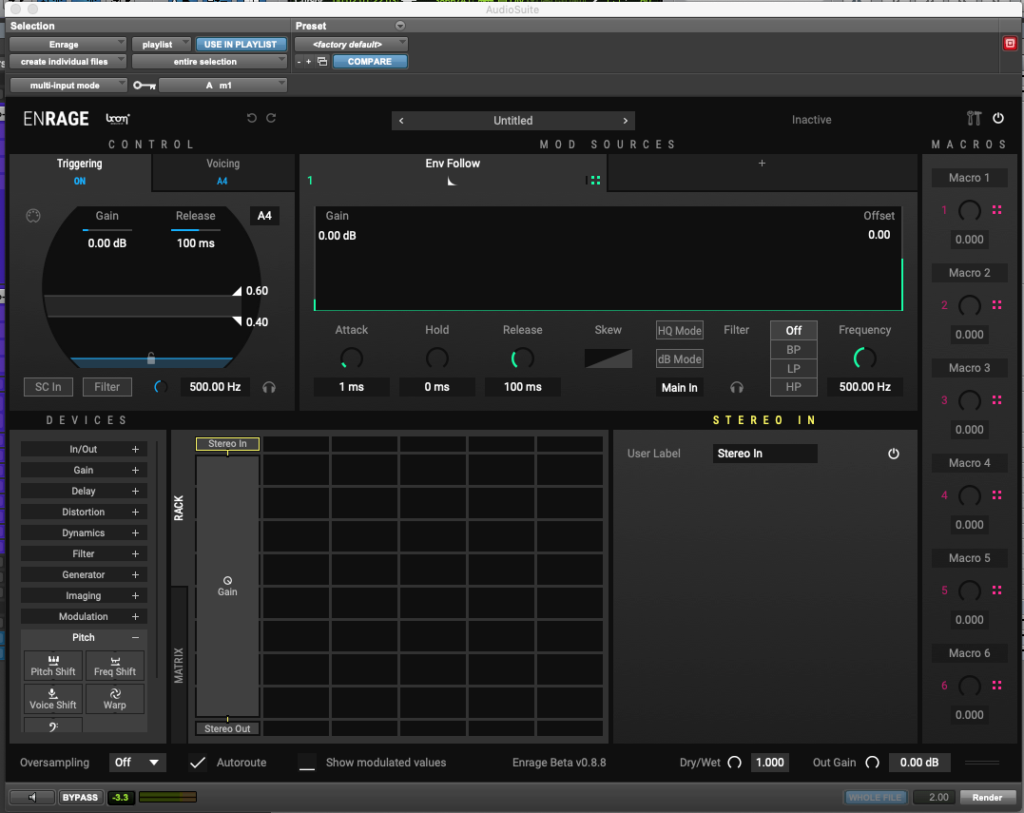
Task: Open the playlist dropdown
Action: click(x=161, y=44)
